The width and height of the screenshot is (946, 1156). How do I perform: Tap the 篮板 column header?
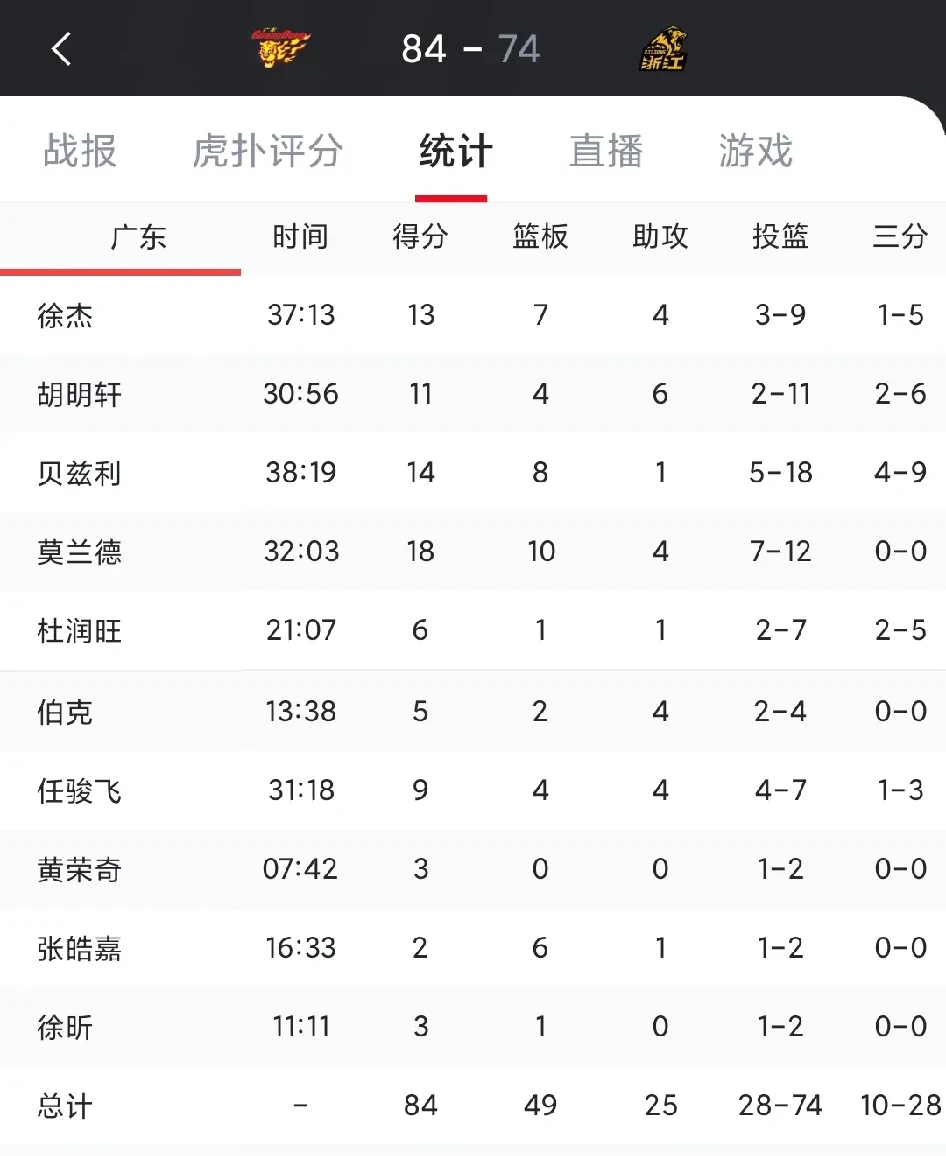pyautogui.click(x=540, y=237)
